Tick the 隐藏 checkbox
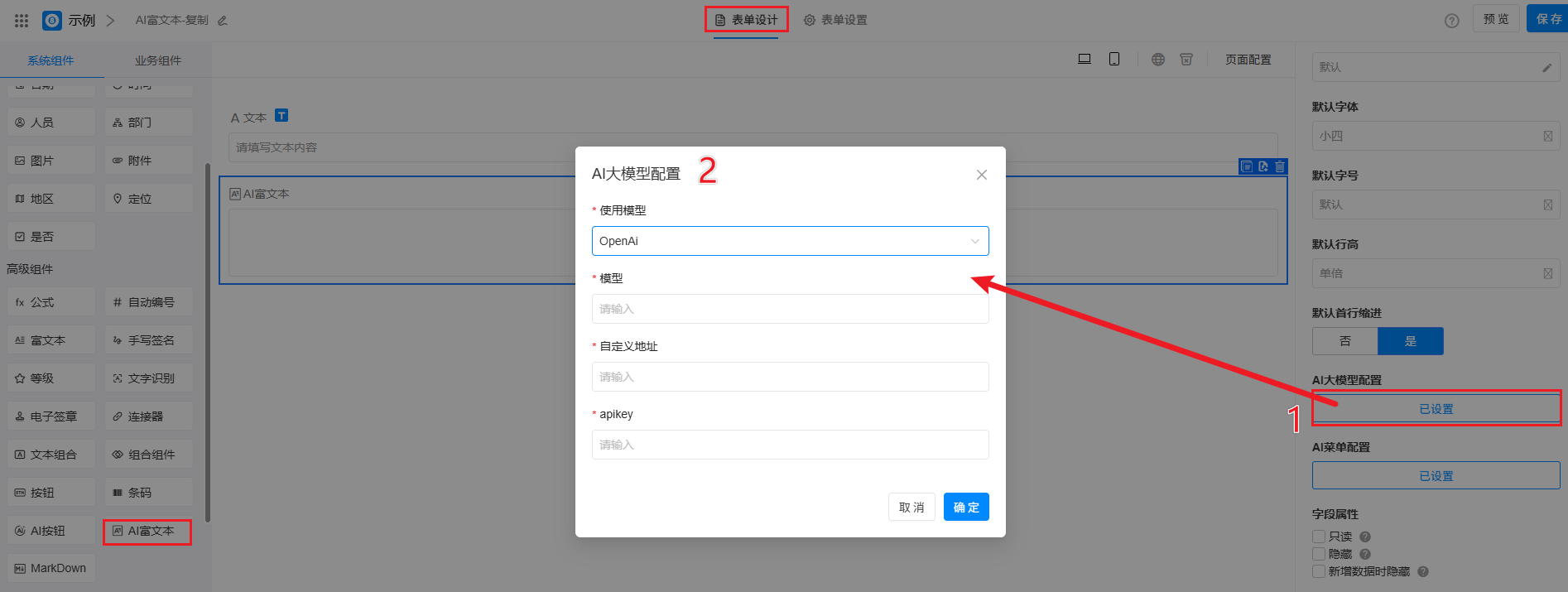This screenshot has width=1568, height=592. click(1319, 554)
